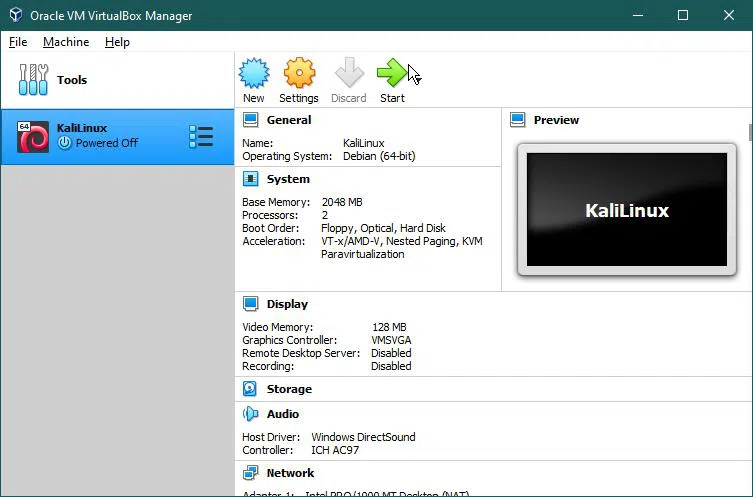Open the Network settings header link
753x497 pixels.
(x=291, y=473)
